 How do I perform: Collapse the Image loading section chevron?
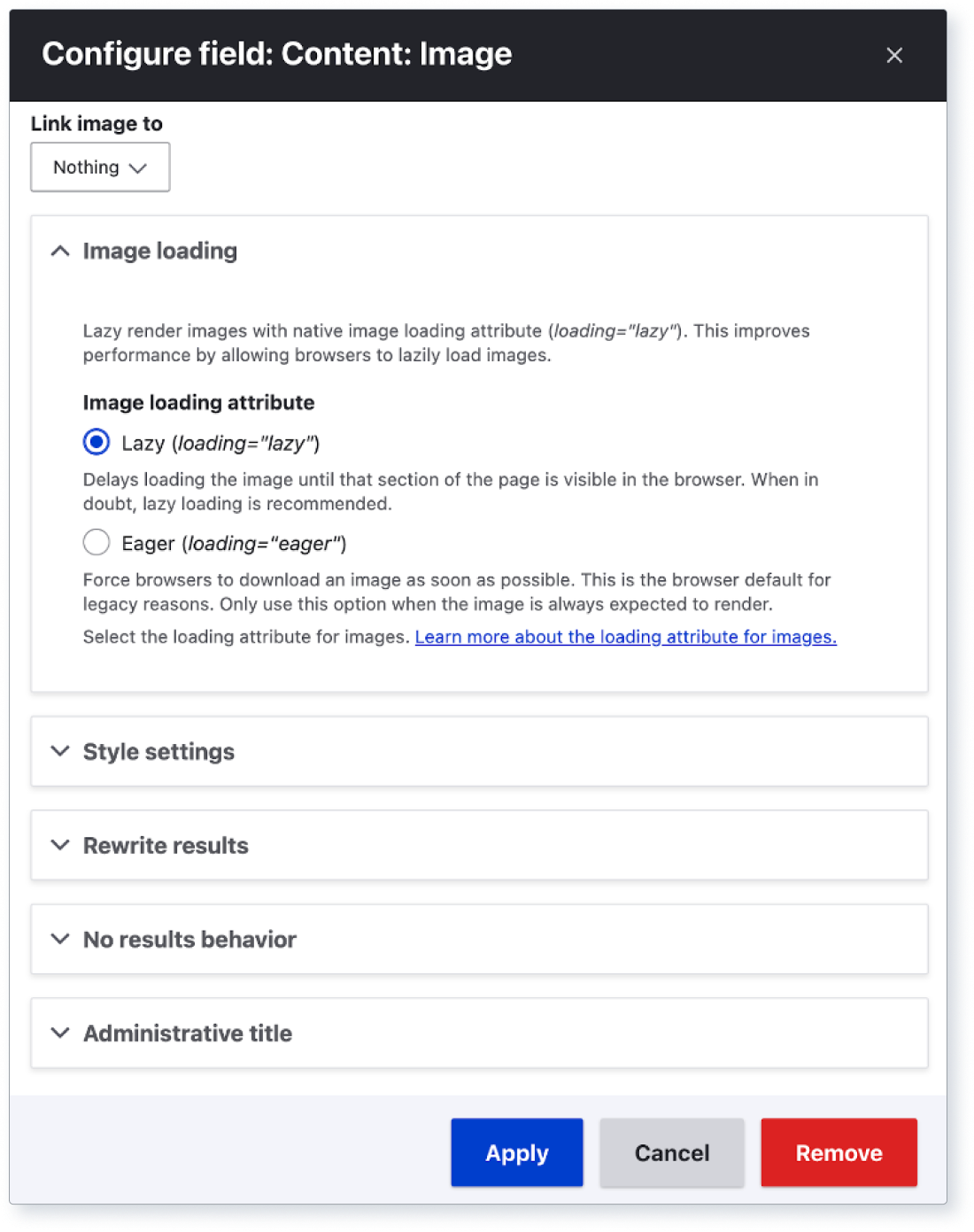60,251
